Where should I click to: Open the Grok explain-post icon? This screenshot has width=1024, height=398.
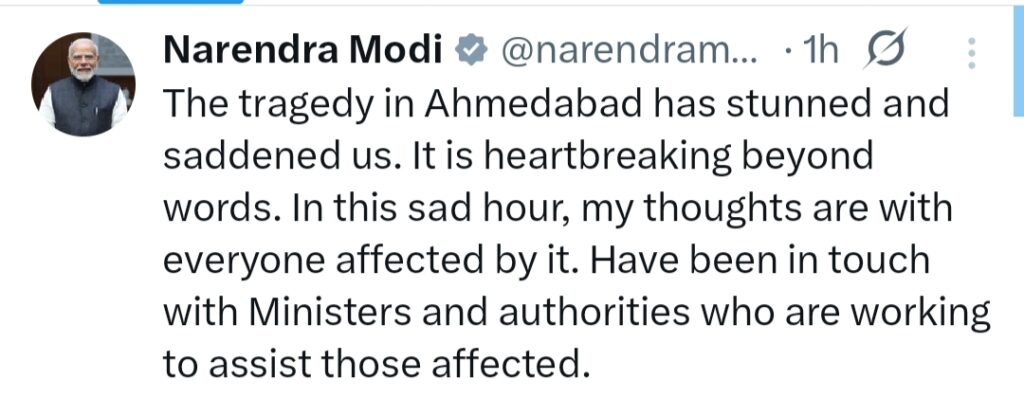[x=885, y=48]
